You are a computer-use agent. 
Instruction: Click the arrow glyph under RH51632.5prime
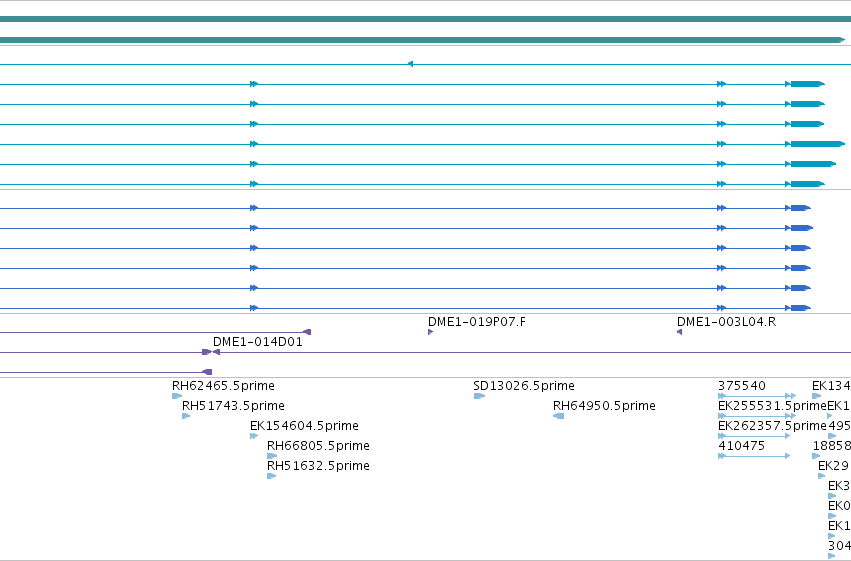(x=271, y=476)
